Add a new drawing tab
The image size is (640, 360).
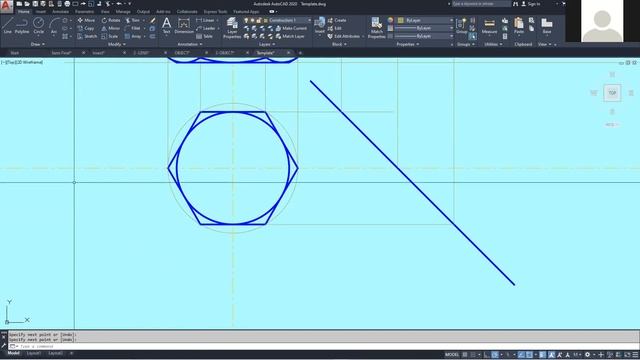(x=300, y=53)
